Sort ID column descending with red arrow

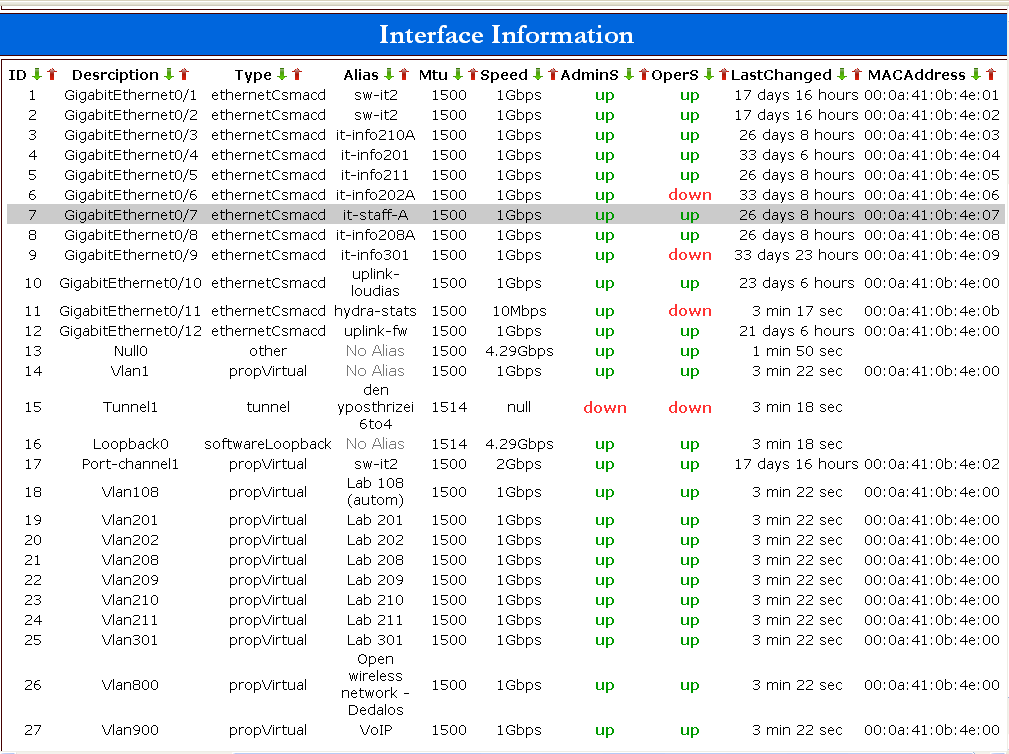pyautogui.click(x=52, y=75)
